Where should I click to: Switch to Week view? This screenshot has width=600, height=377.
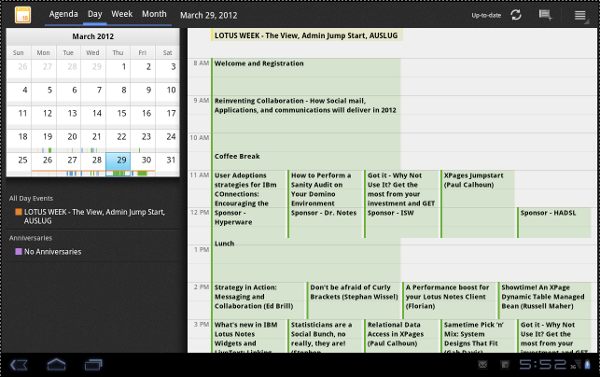click(x=122, y=14)
